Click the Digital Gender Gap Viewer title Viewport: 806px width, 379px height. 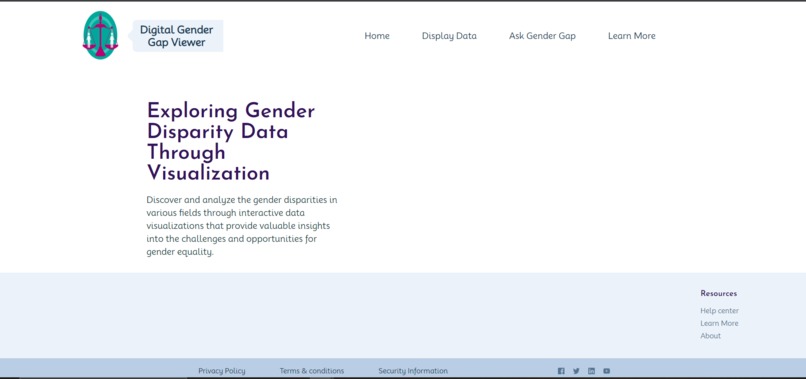click(177, 36)
